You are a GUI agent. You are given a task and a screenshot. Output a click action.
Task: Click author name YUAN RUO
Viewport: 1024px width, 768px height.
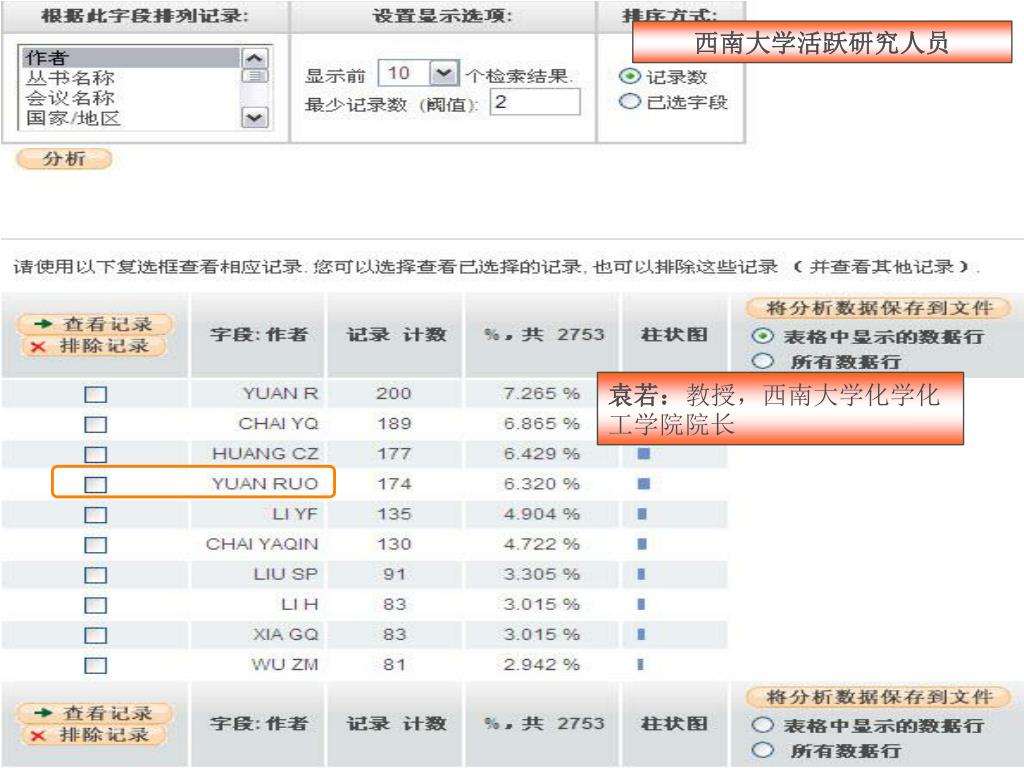[x=265, y=483]
